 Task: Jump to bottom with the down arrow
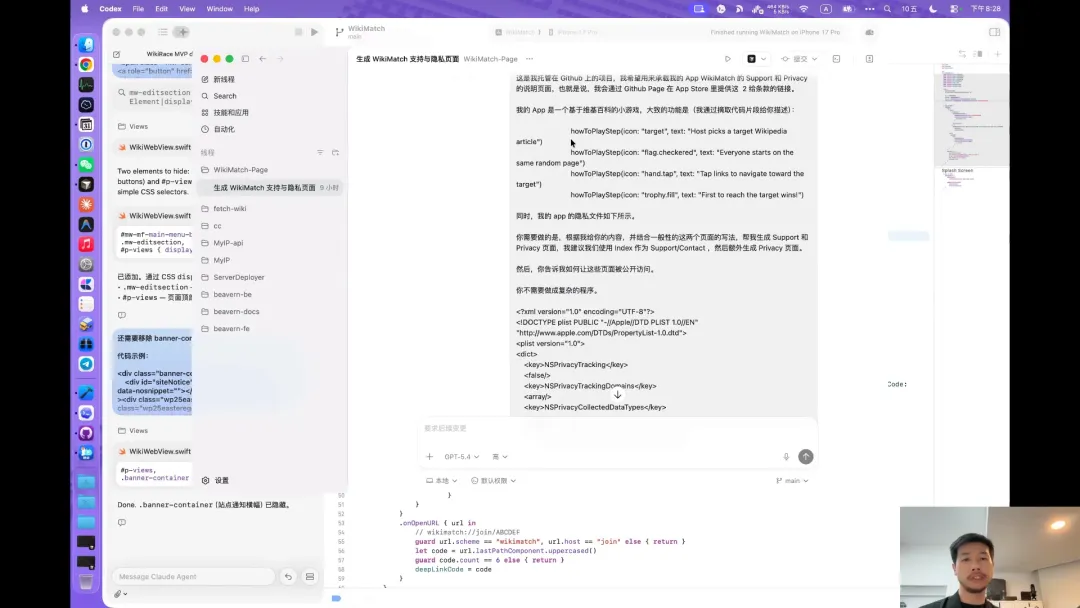617,395
